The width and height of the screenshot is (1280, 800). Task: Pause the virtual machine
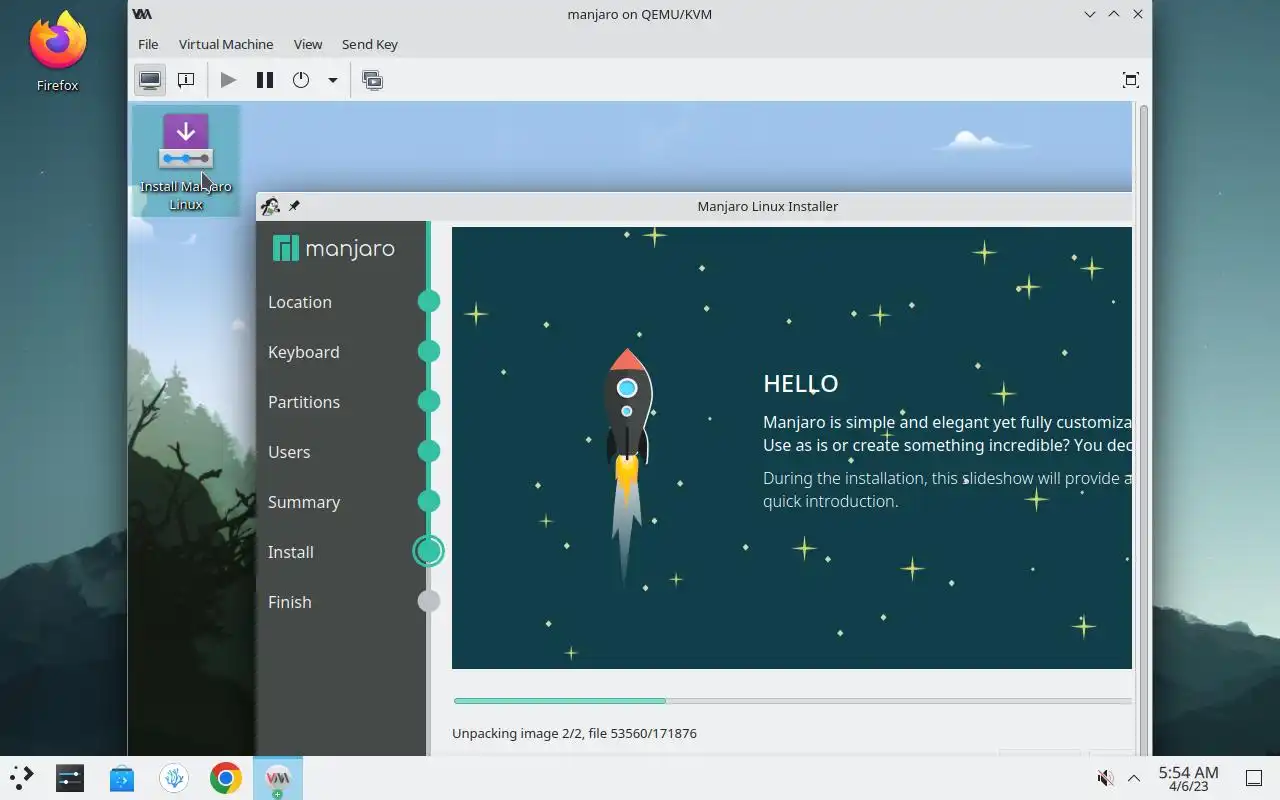tap(265, 80)
